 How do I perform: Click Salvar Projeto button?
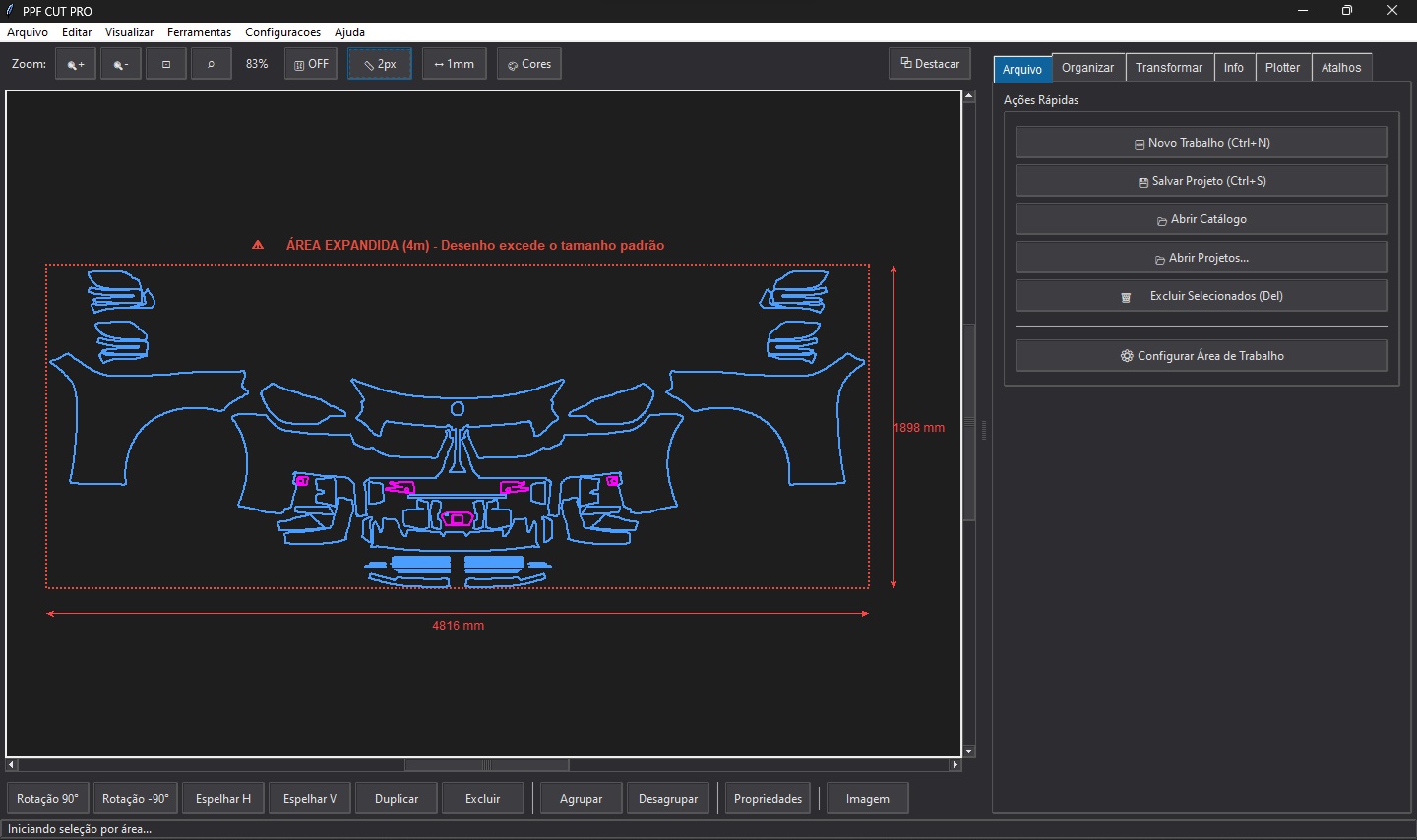(x=1201, y=181)
